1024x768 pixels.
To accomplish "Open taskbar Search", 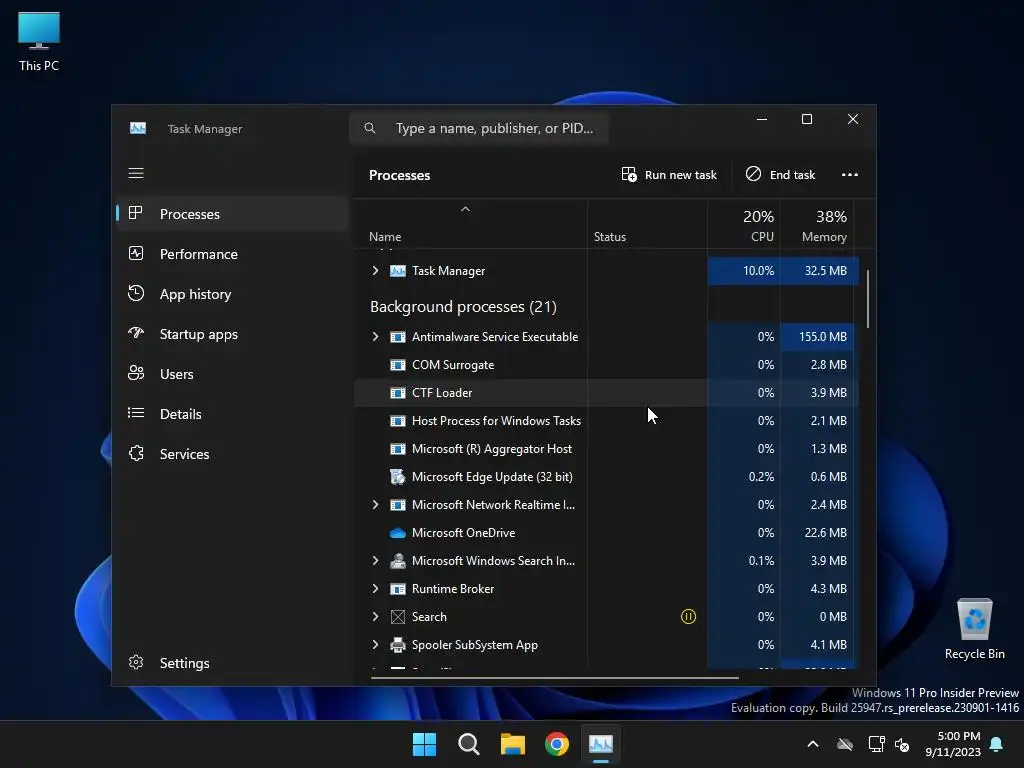I will (468, 744).
